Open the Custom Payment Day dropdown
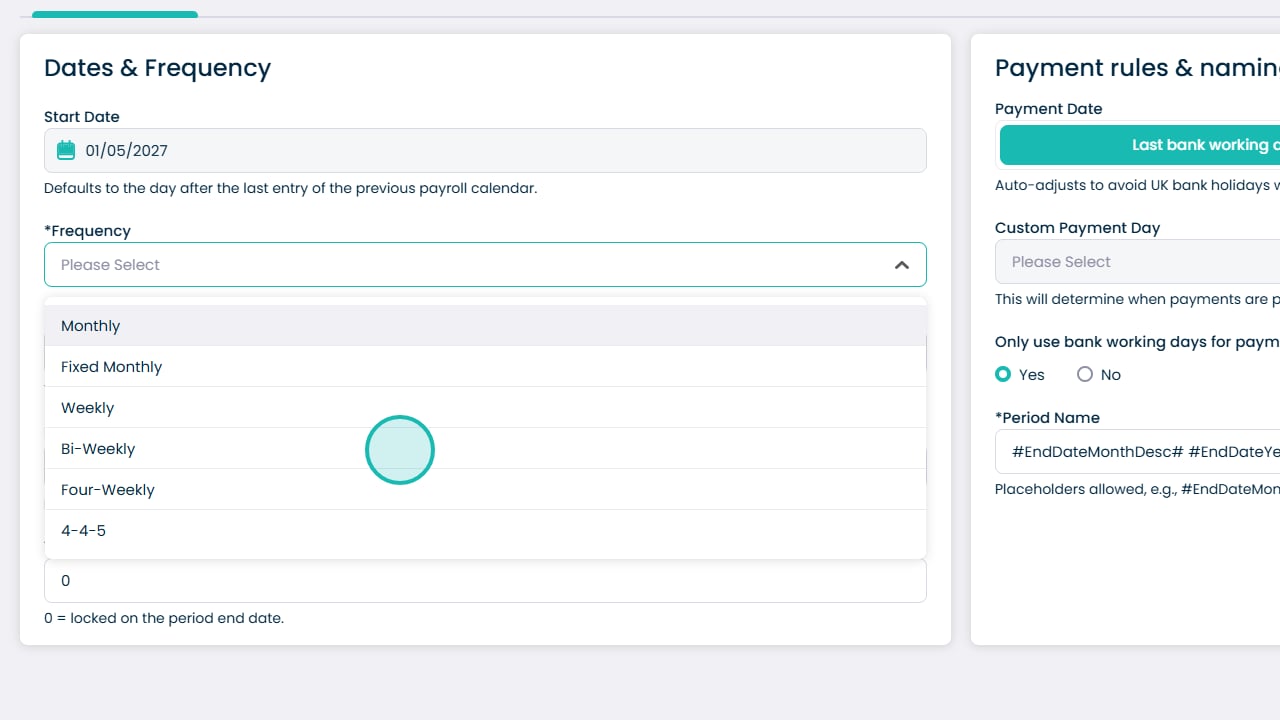Image resolution: width=1280 pixels, height=720 pixels. [1138, 262]
